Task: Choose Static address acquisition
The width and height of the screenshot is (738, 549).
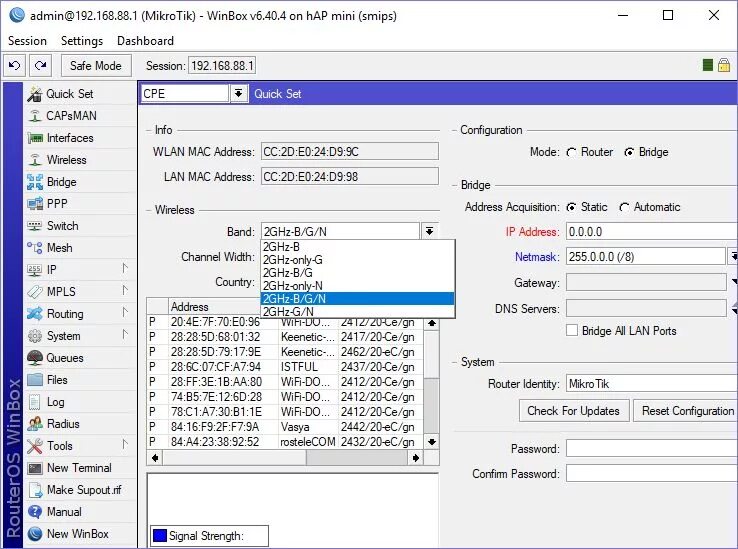Action: [571, 207]
